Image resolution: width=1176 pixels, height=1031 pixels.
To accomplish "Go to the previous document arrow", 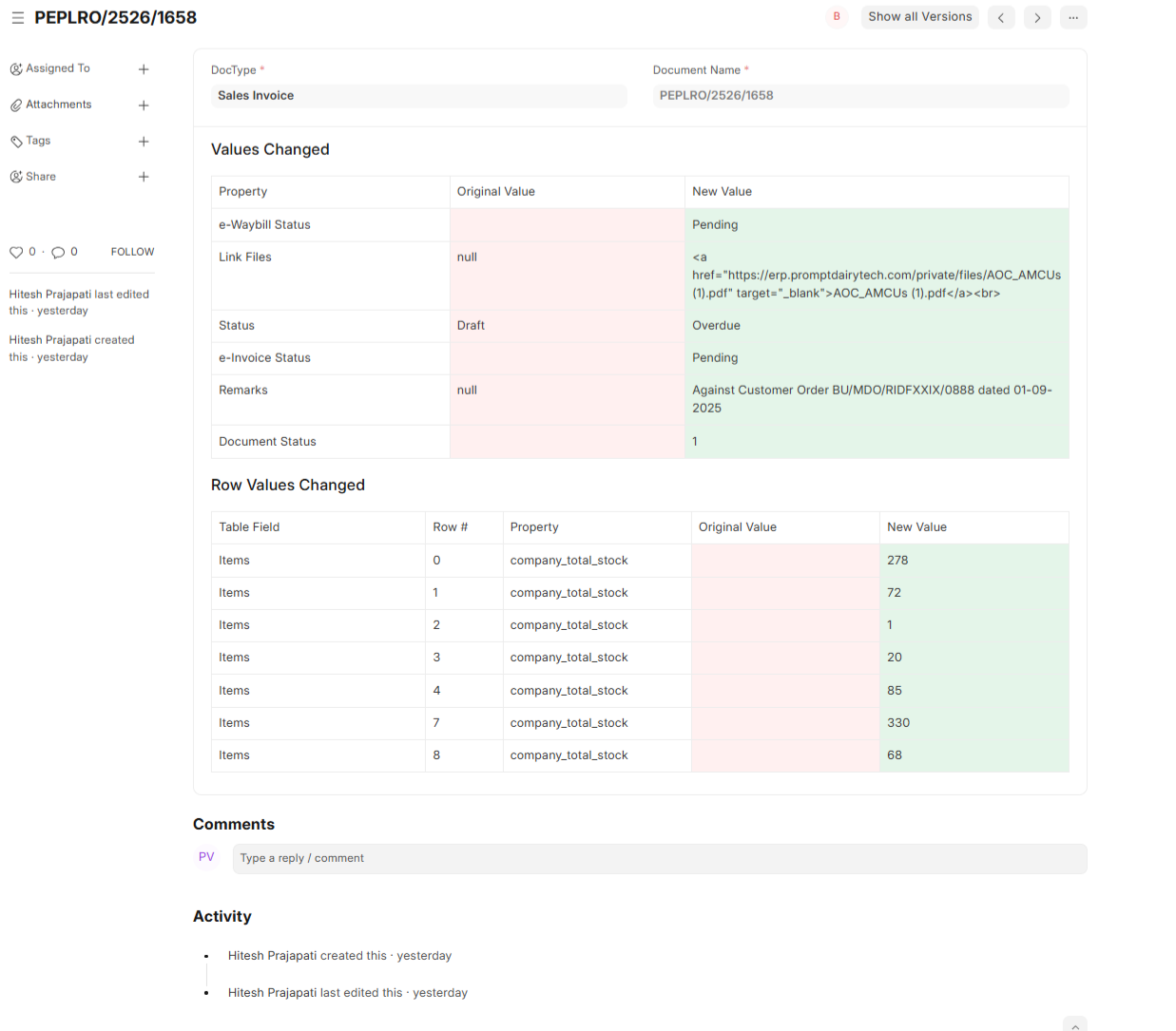I will click(x=1001, y=17).
